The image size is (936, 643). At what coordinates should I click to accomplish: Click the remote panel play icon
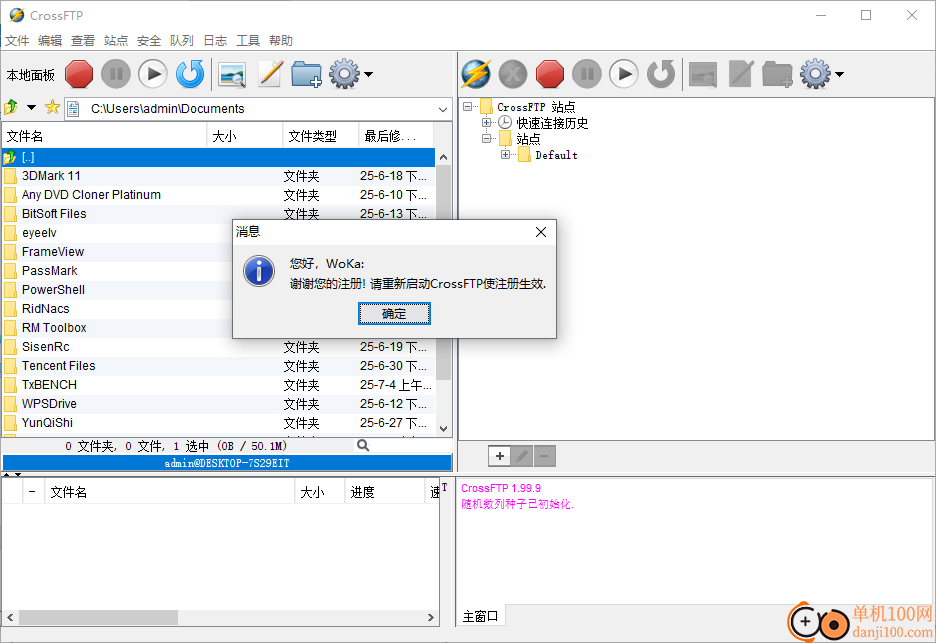624,75
